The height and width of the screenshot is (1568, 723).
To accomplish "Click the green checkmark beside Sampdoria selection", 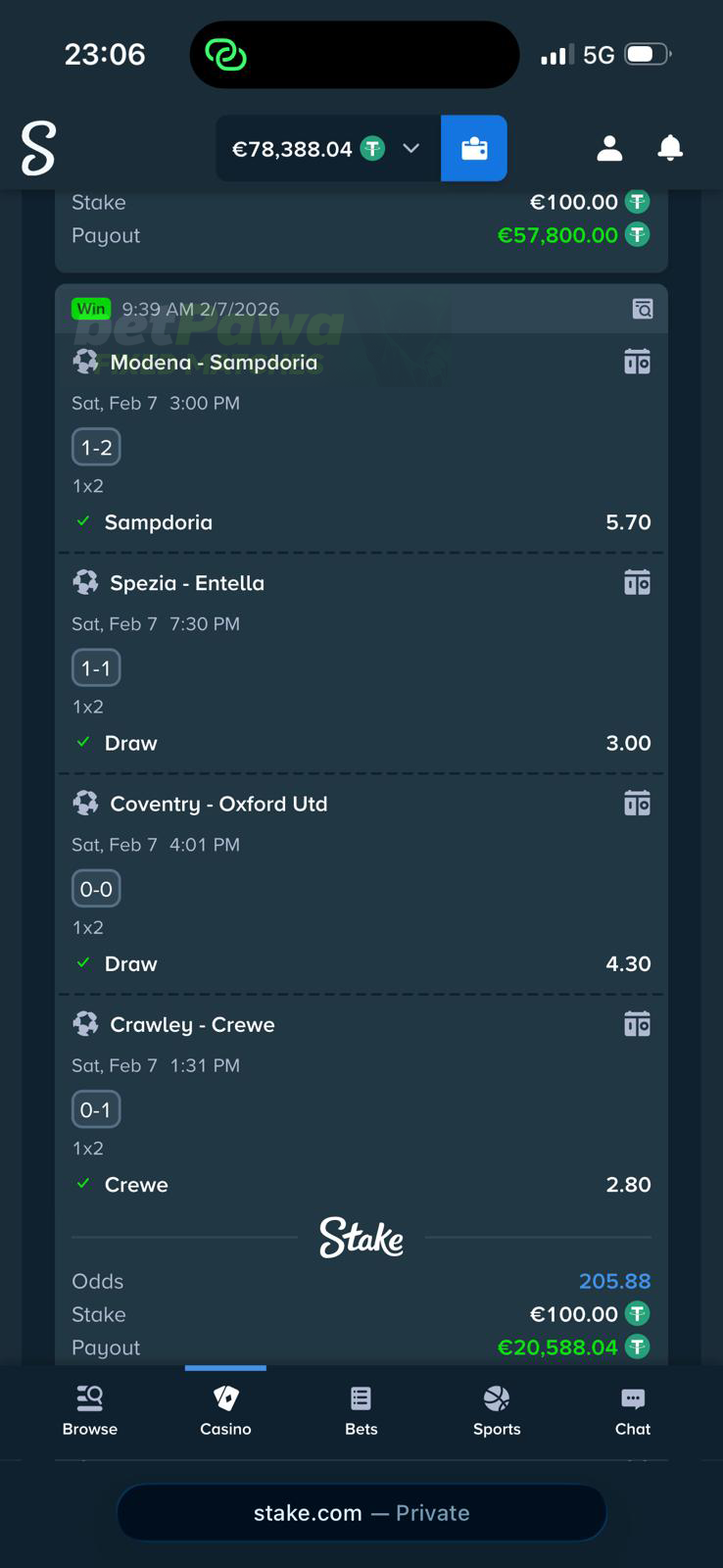I will pos(82,521).
